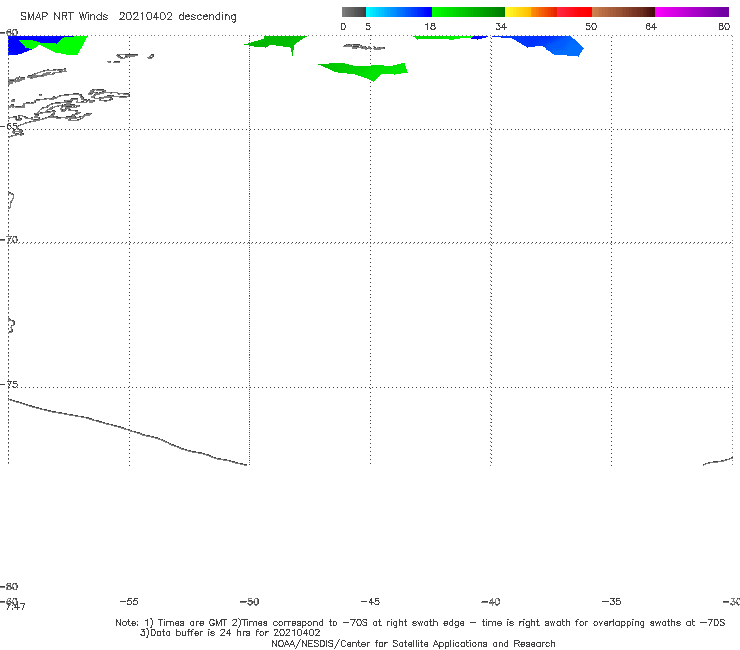Click the blue-green wind patch at top left corner
The height and width of the screenshot is (650, 740).
point(47,45)
